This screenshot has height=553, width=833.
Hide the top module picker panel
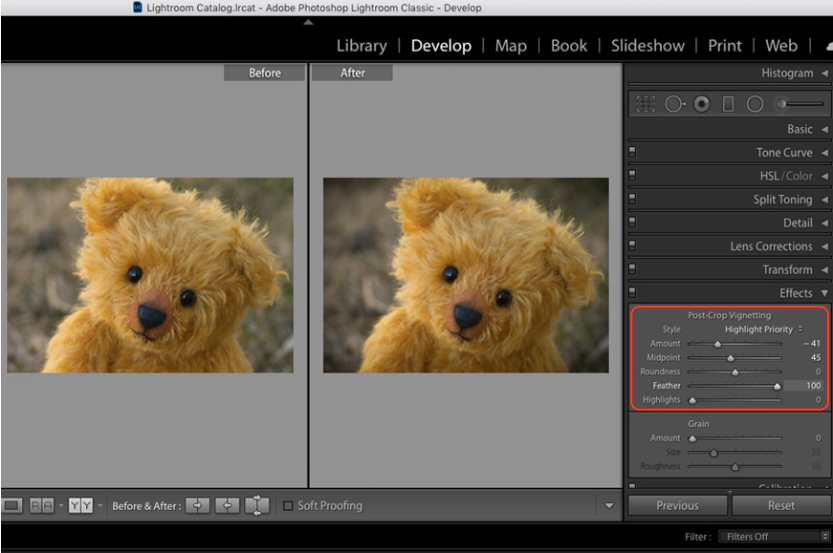click(308, 22)
